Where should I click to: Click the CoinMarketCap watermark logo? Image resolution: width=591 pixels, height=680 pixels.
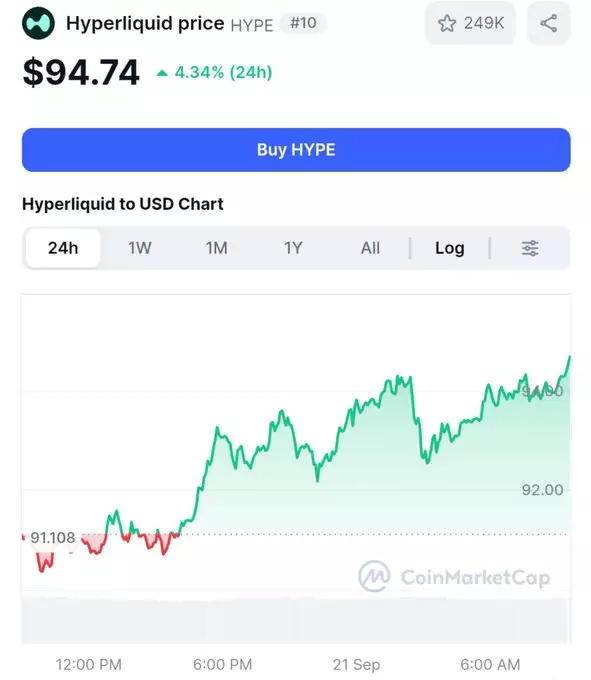coord(374,576)
